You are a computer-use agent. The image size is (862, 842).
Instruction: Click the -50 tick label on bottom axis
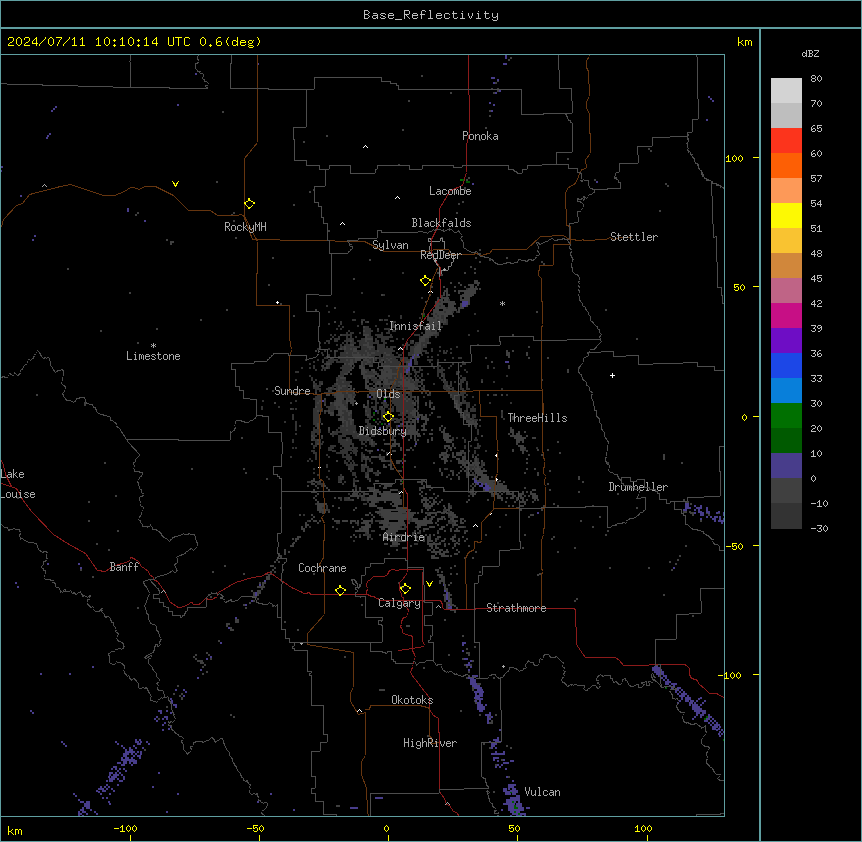coord(255,828)
